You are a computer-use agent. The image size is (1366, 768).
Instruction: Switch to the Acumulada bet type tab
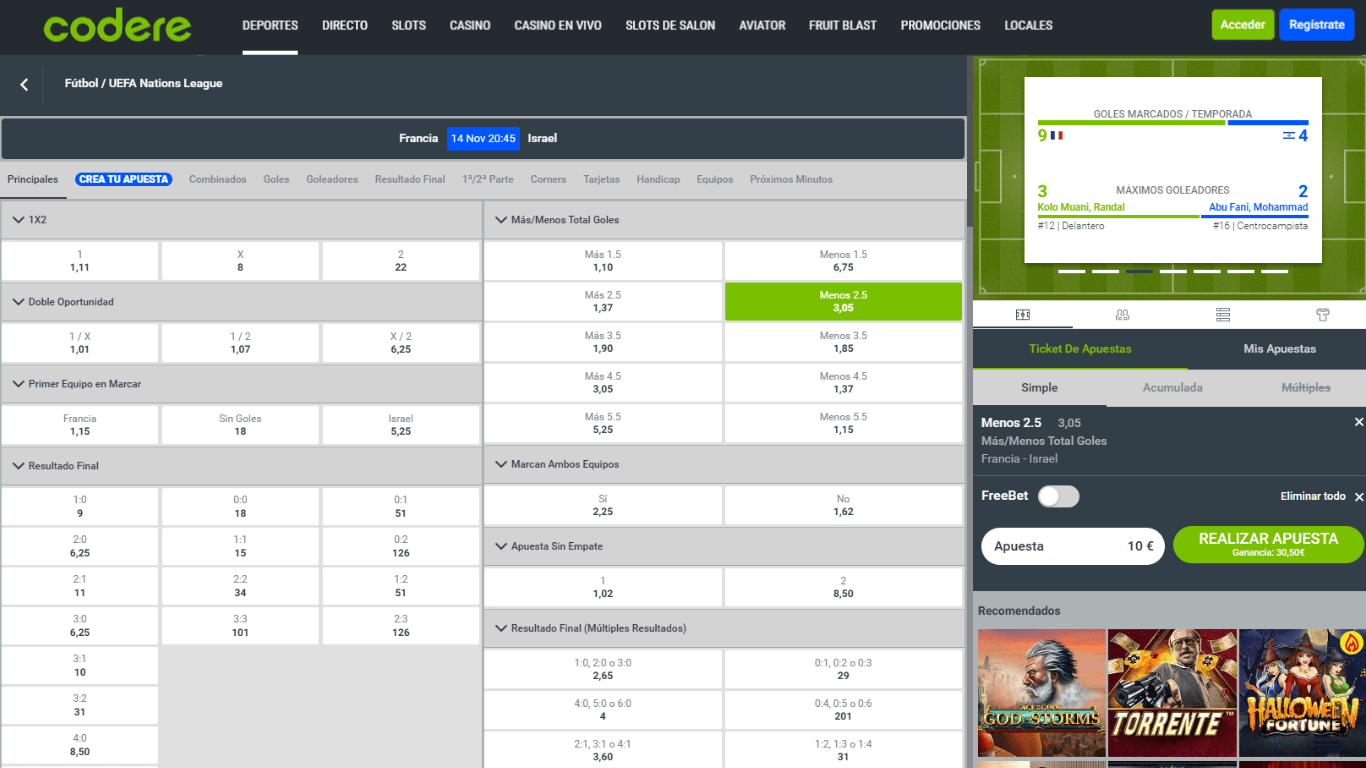1173,387
